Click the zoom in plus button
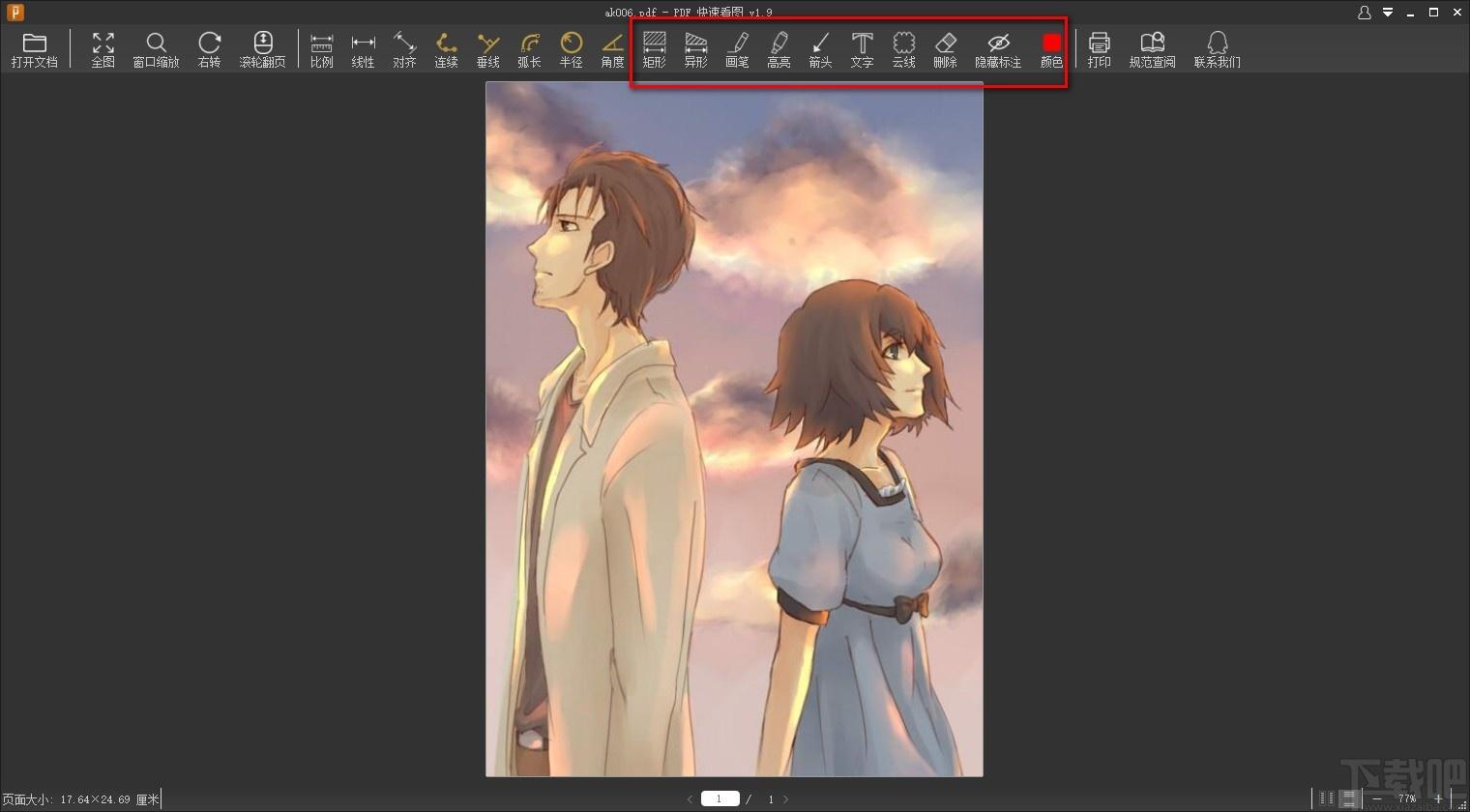The width and height of the screenshot is (1470, 812). (x=1438, y=799)
